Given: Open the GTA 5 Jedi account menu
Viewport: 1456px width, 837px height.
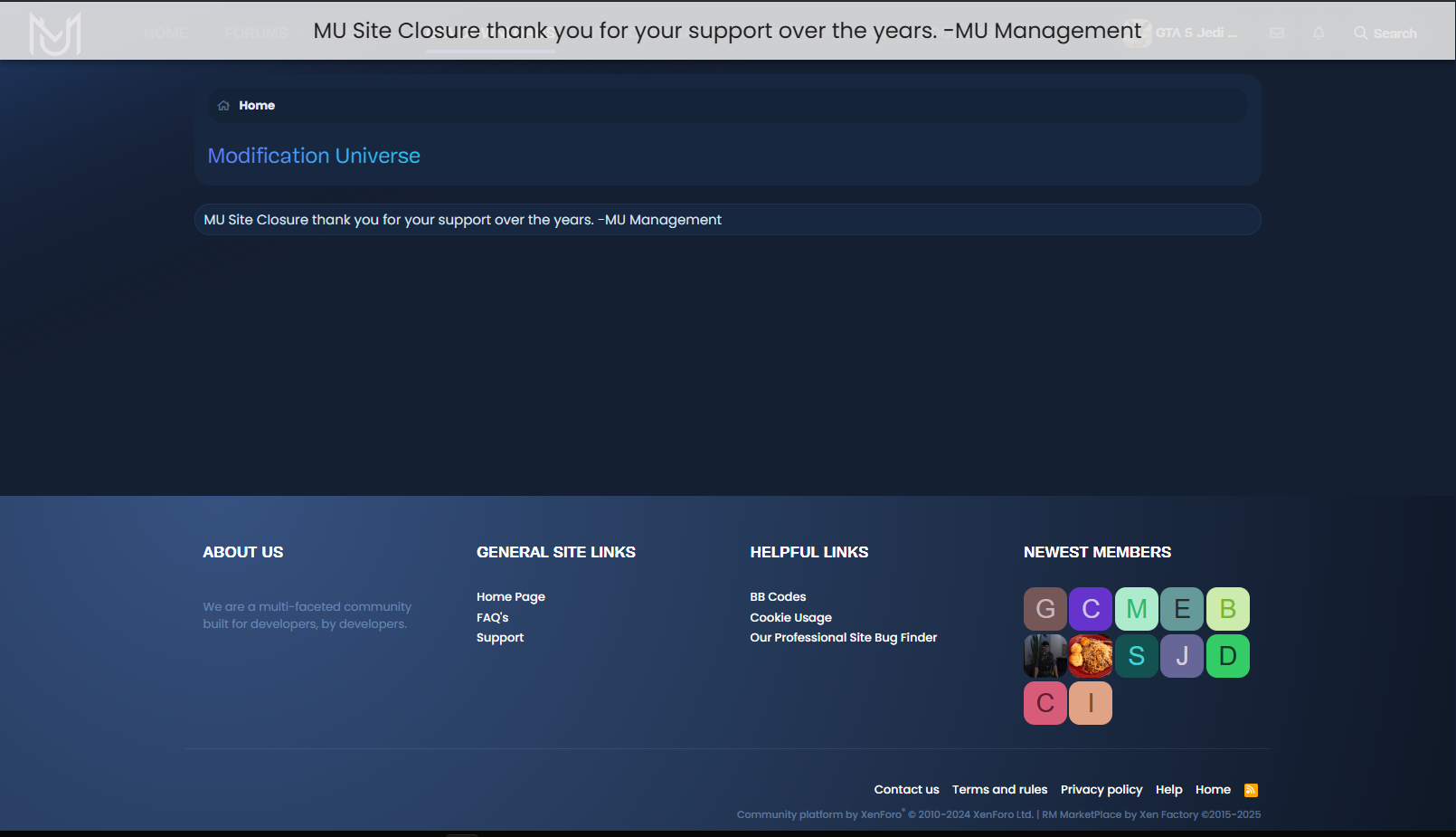Looking at the screenshot, I should [1180, 33].
